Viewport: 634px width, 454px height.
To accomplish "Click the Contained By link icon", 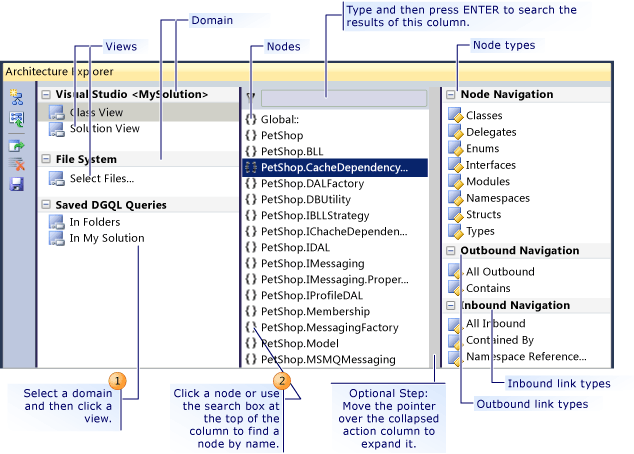I will pos(455,342).
